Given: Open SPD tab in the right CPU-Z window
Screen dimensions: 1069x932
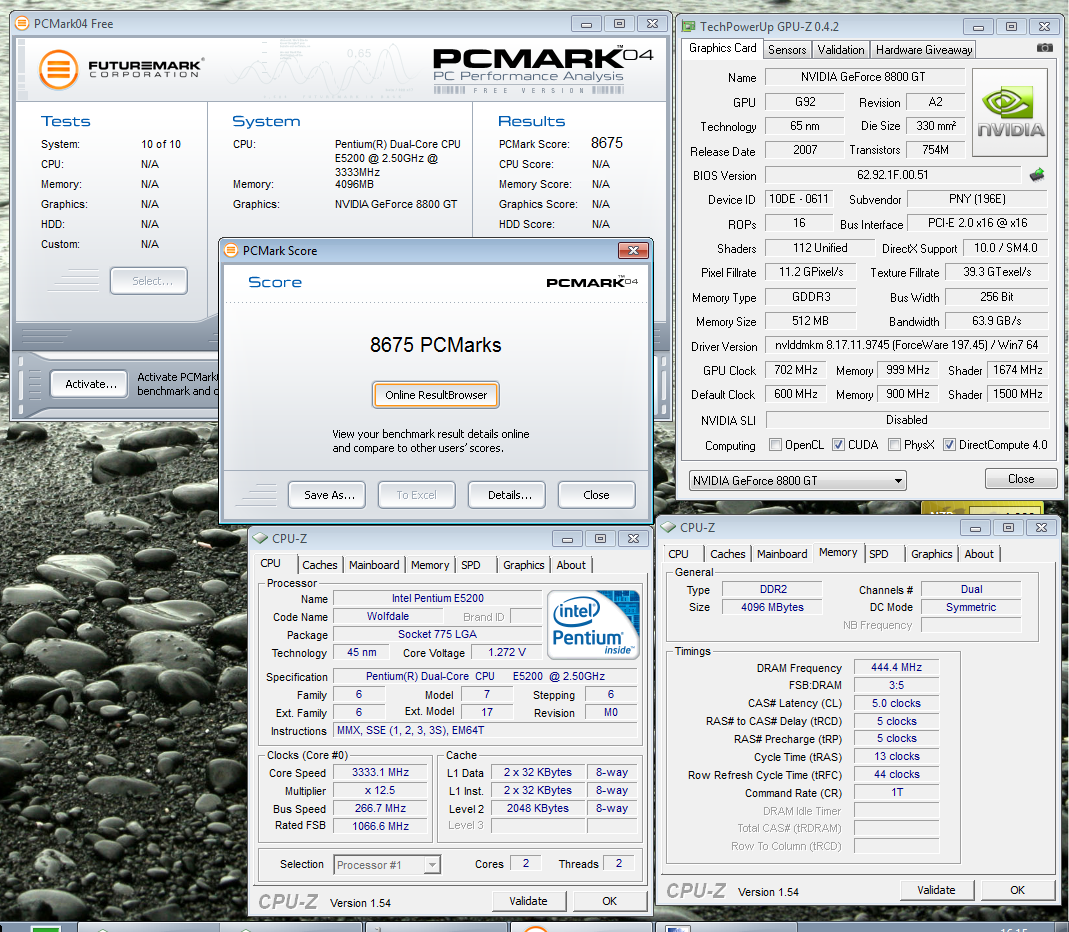Looking at the screenshot, I should point(879,554).
